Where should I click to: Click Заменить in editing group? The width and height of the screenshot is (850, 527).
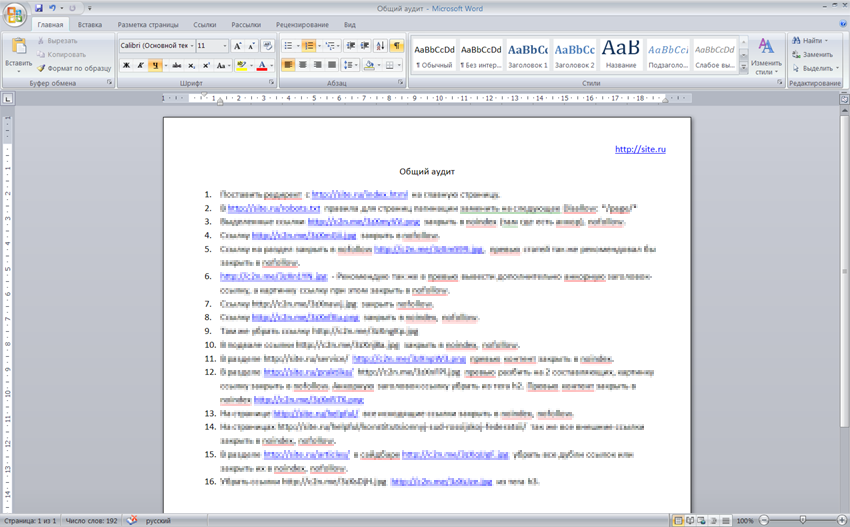click(x=812, y=54)
